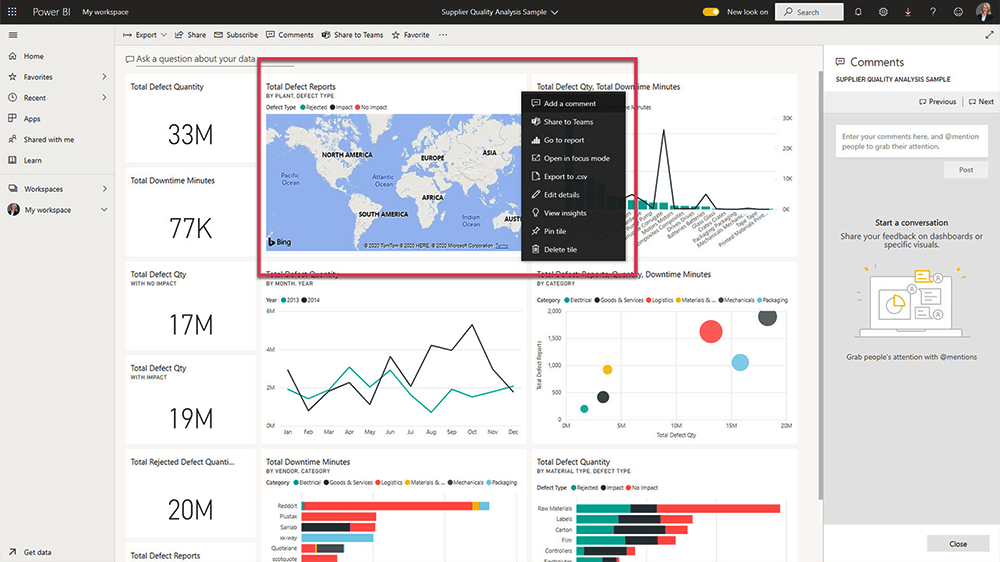Open the app launcher waffle icon
The image size is (1000, 562).
point(12,12)
